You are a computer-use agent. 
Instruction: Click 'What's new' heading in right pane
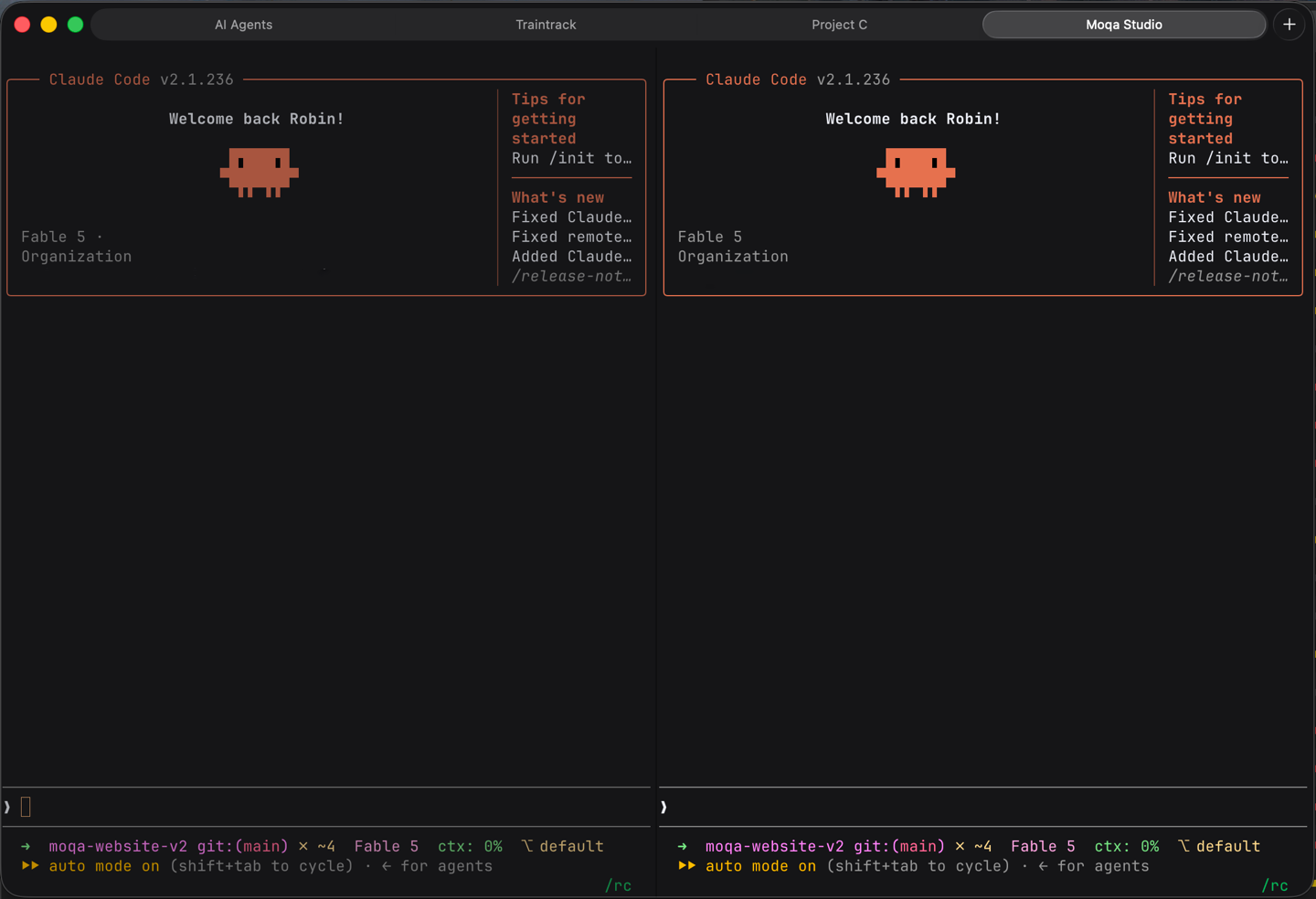click(1215, 197)
